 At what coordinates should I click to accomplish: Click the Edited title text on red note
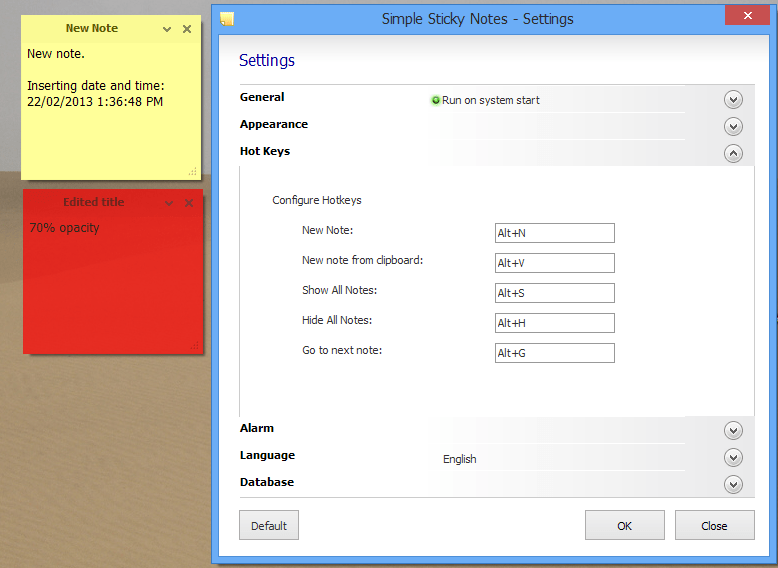click(94, 202)
